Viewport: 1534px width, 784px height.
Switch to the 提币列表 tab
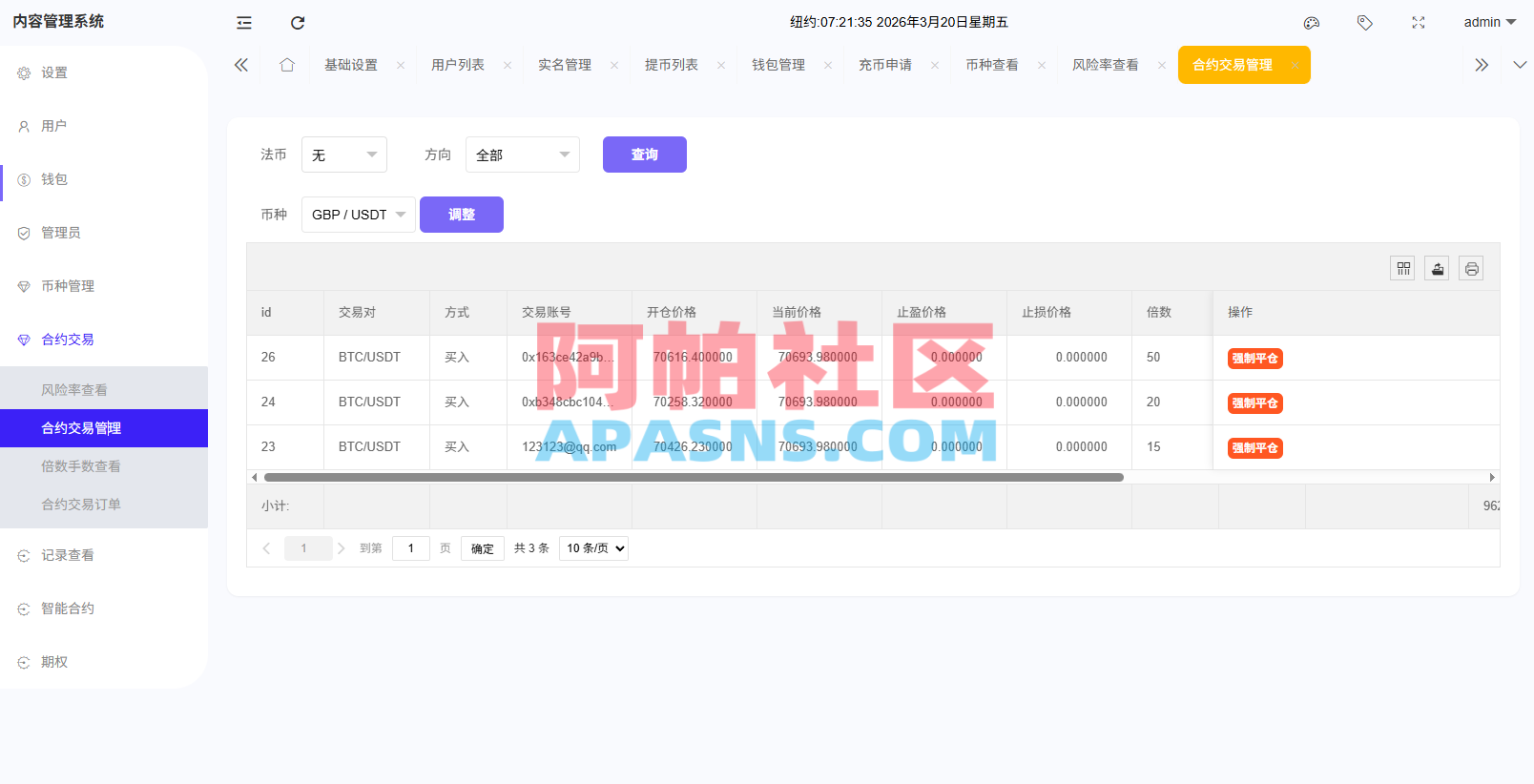pyautogui.click(x=672, y=65)
